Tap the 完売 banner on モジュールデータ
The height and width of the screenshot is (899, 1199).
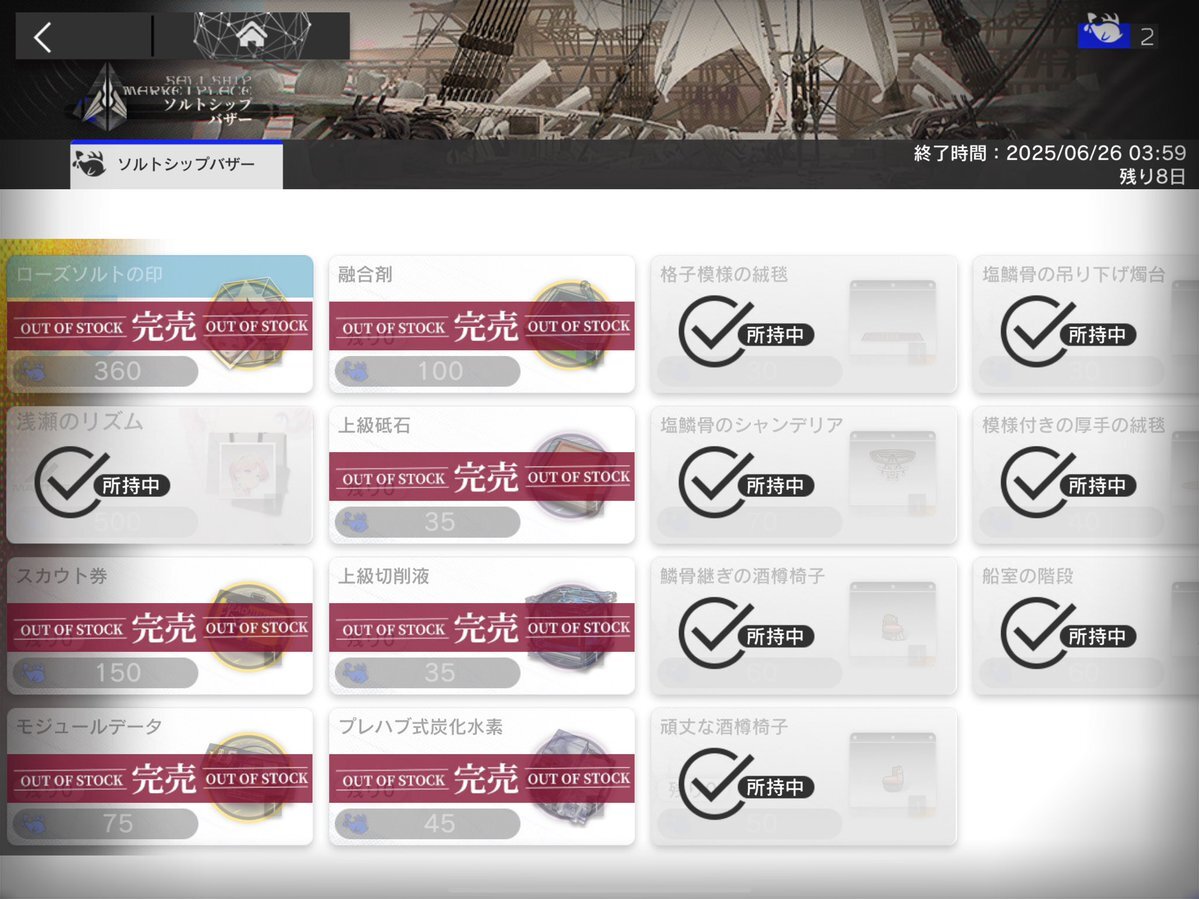pos(160,779)
